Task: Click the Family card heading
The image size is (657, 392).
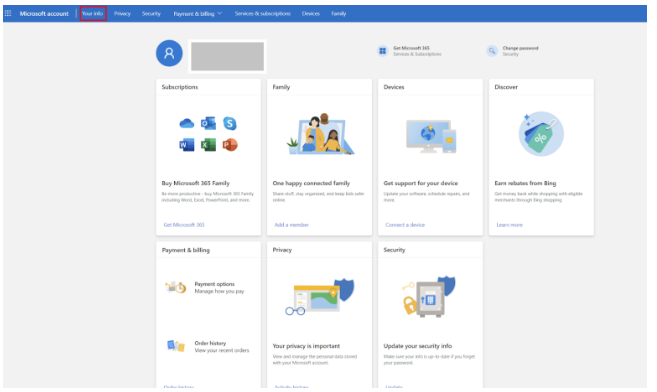Action: (x=281, y=87)
